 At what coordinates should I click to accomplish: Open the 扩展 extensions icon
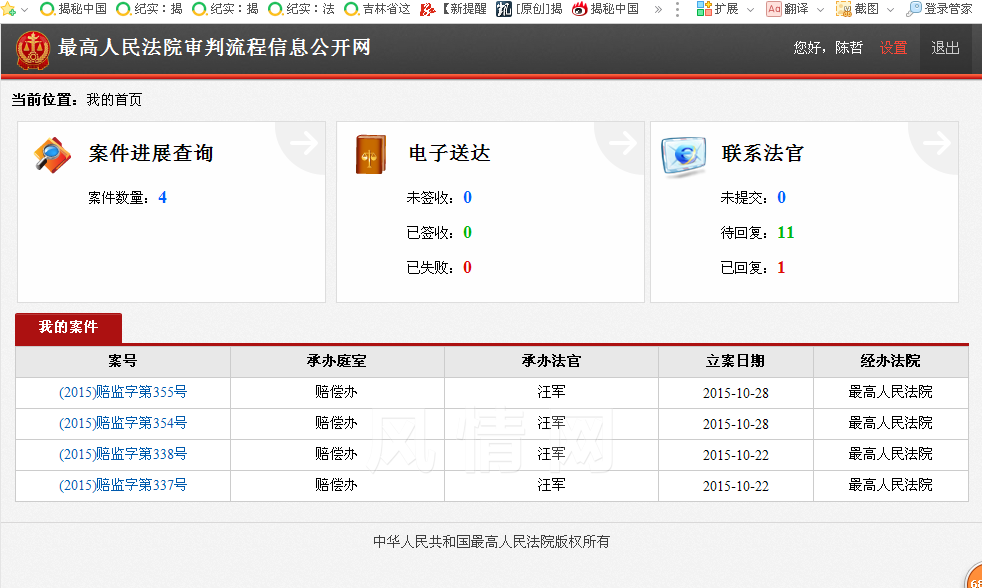tap(704, 9)
